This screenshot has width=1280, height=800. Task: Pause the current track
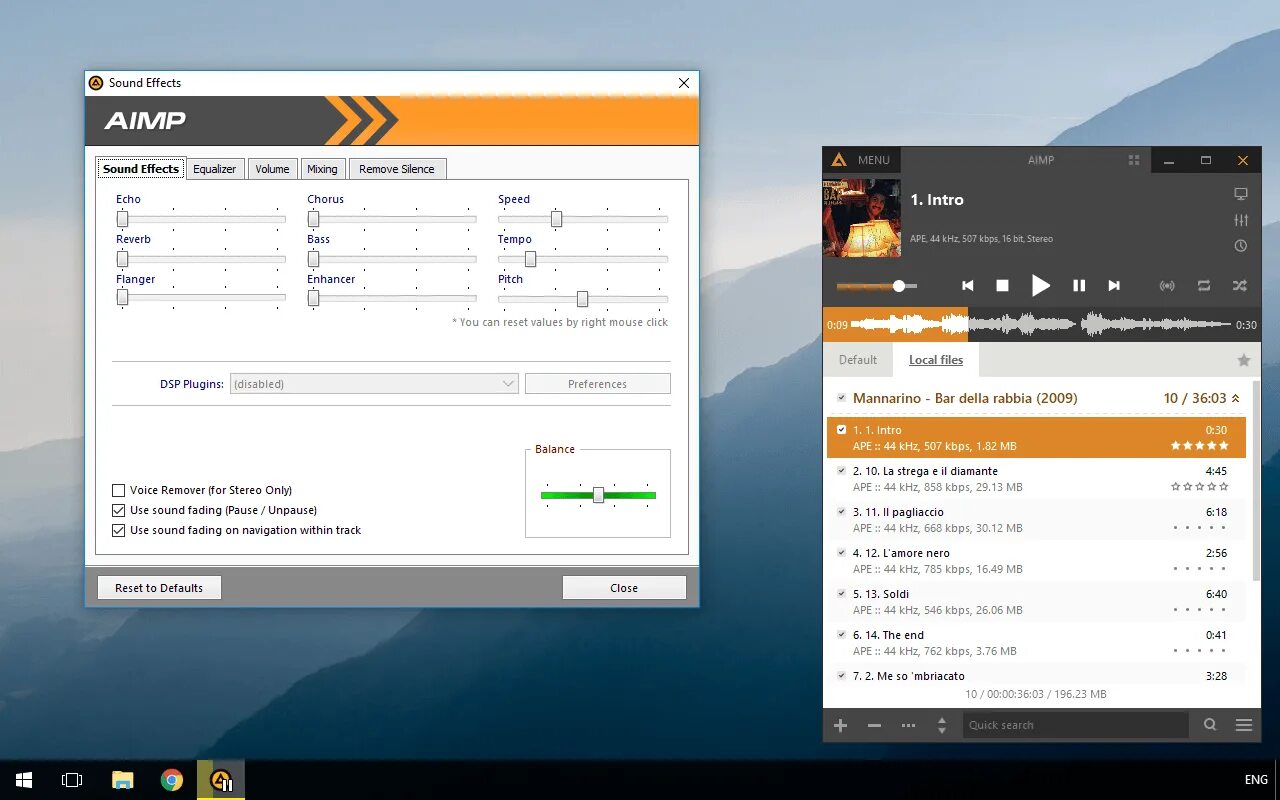click(1079, 286)
